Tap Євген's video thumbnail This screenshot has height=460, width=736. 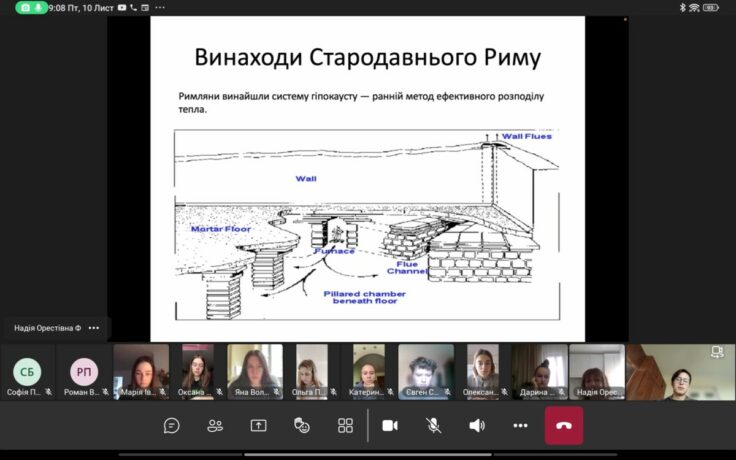426,372
